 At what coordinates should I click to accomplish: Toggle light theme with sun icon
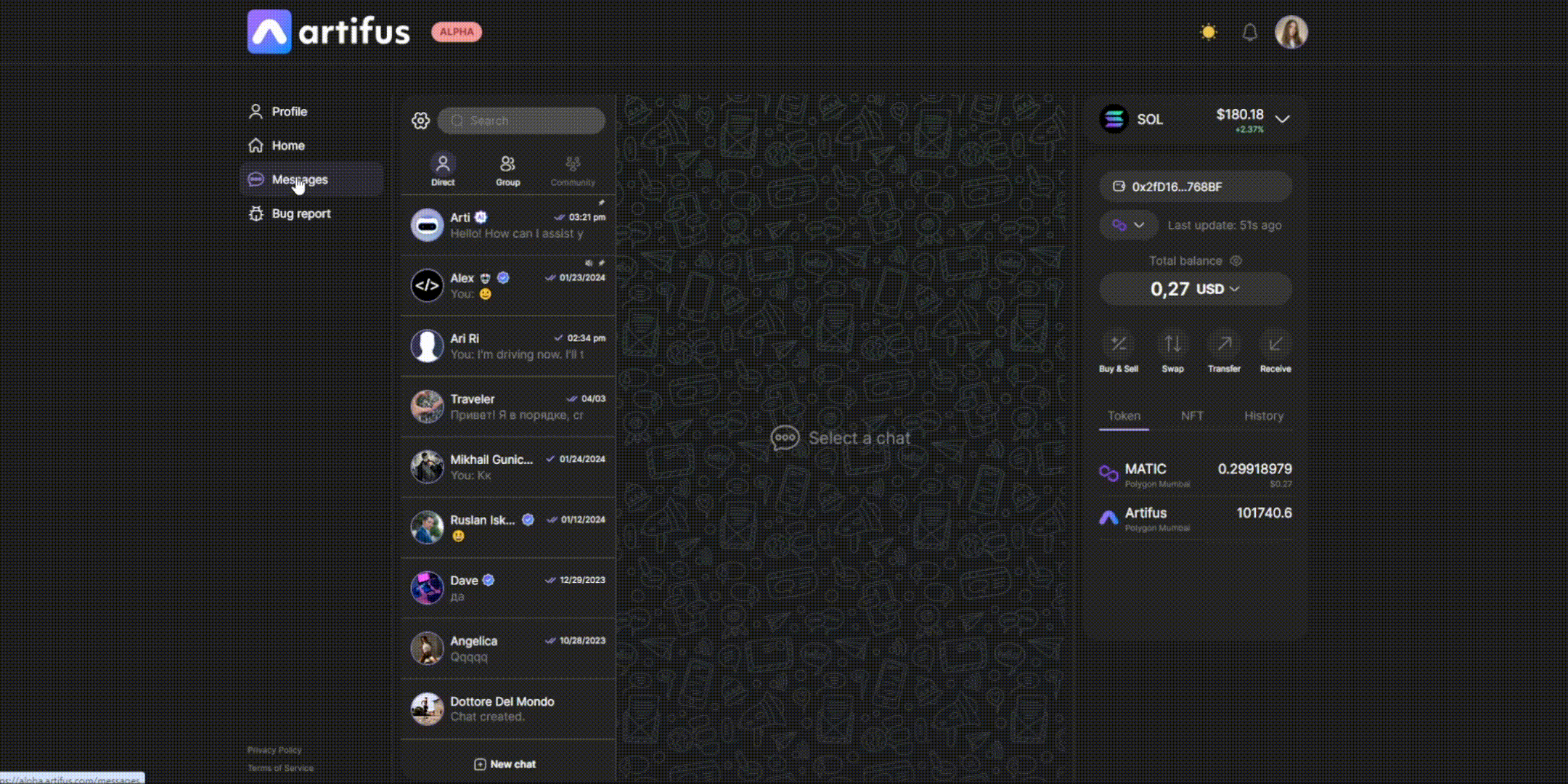(x=1208, y=32)
